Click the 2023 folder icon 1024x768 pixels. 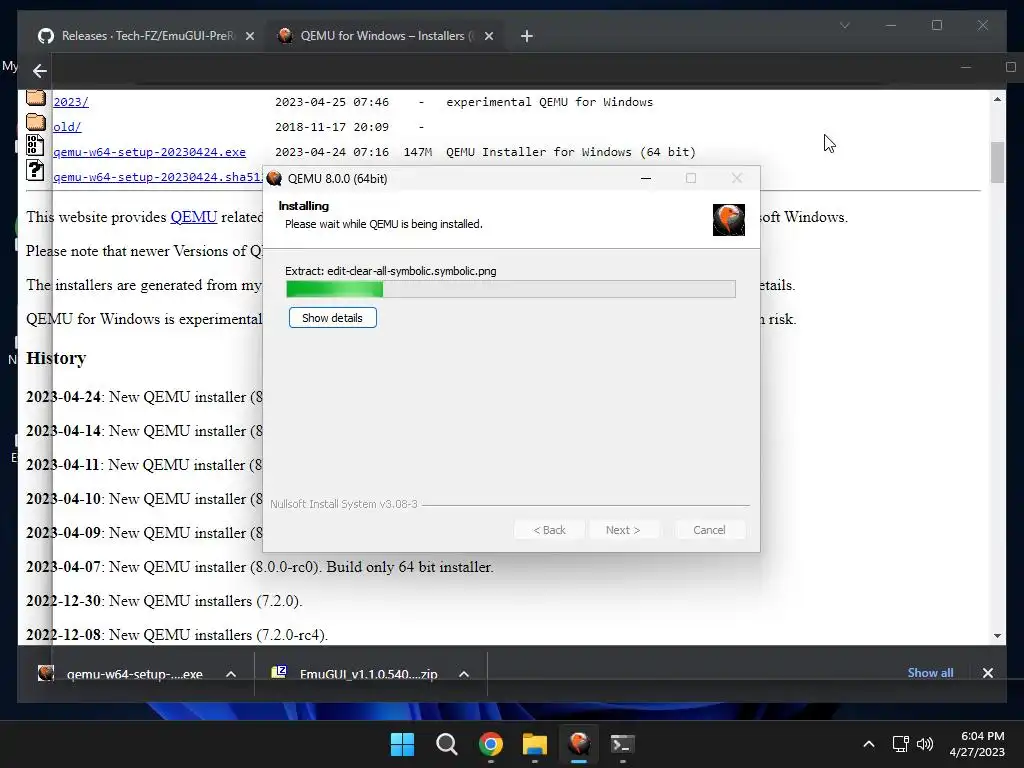[36, 98]
